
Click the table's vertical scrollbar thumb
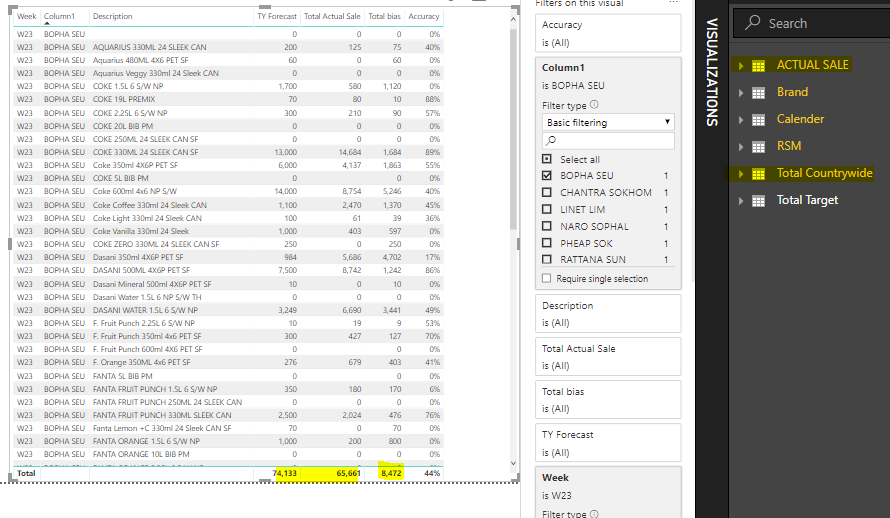513,129
